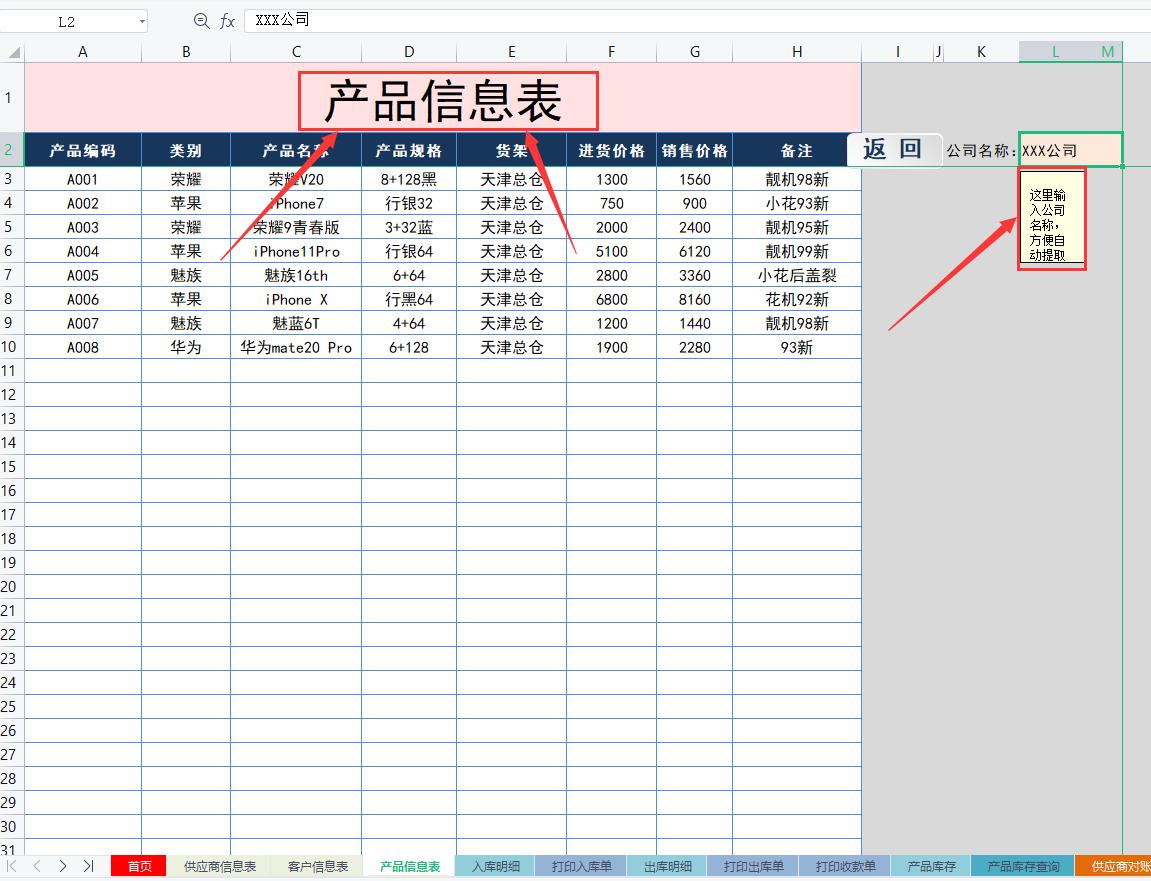Image resolution: width=1151 pixels, height=881 pixels.
Task: Click the 返回 button
Action: click(895, 150)
